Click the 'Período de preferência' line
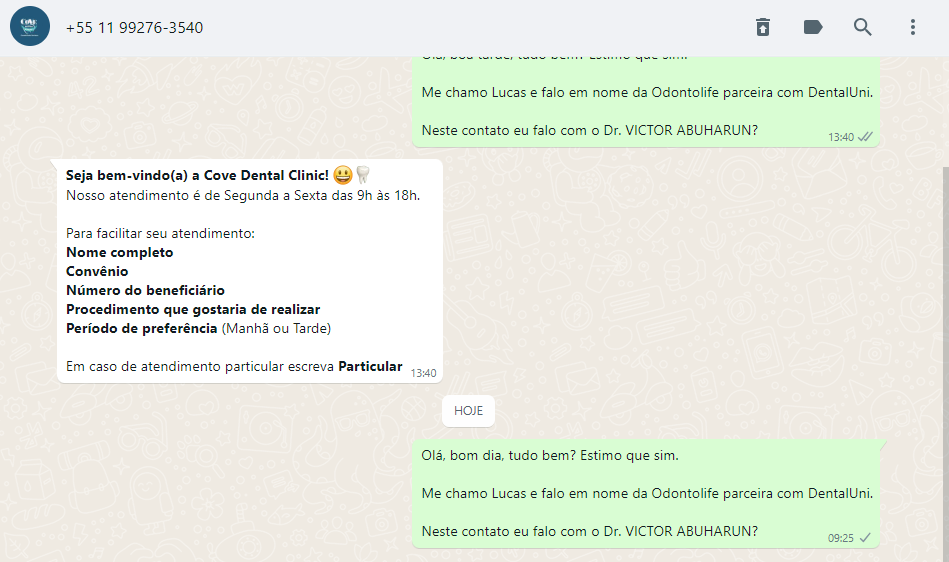The width and height of the screenshot is (949, 562). (x=199, y=328)
